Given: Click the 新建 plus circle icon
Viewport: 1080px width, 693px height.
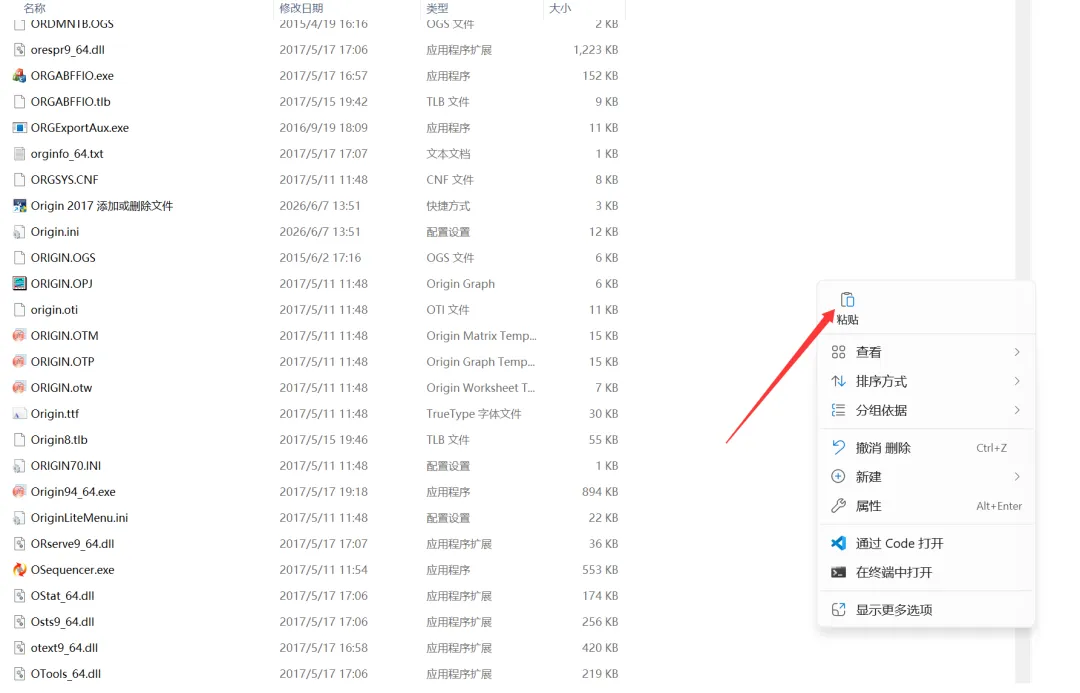Looking at the screenshot, I should click(838, 477).
